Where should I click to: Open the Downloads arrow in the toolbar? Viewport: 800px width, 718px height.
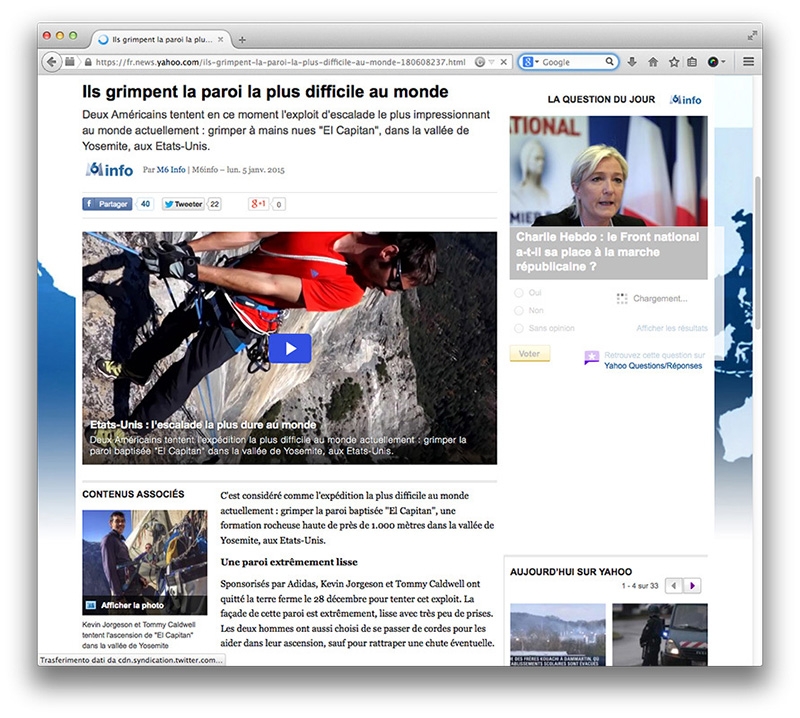632,62
